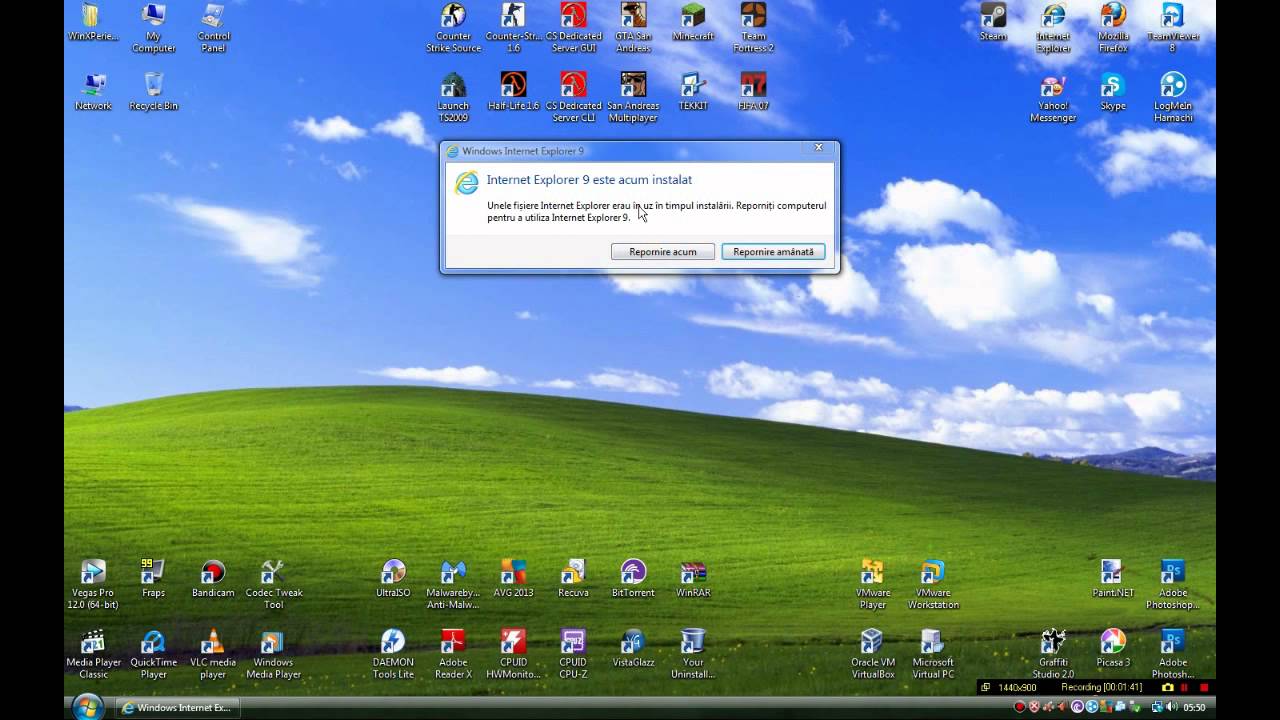Select the Oracle VM VirtualBox icon
The height and width of the screenshot is (720, 1280).
[x=873, y=654]
